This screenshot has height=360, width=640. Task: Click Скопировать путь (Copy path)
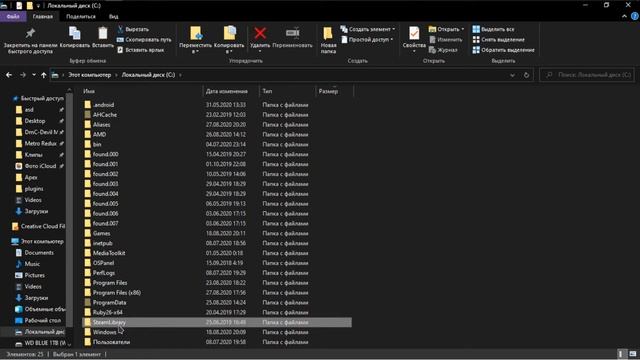click(144, 40)
